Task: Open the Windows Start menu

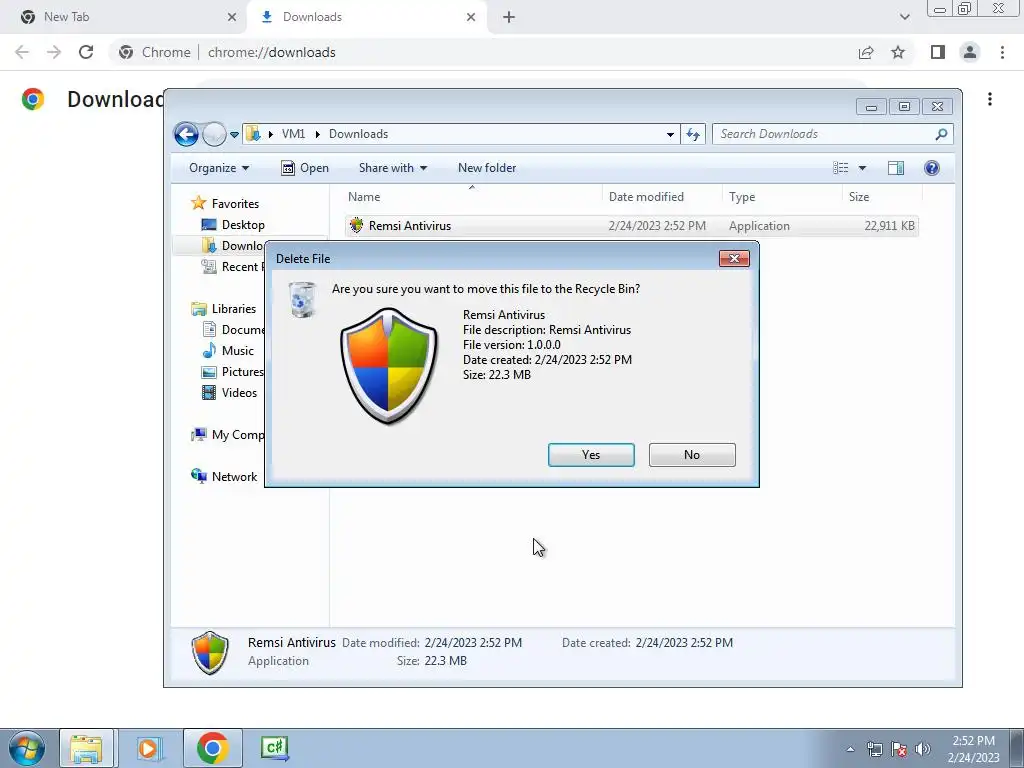Action: [x=27, y=748]
